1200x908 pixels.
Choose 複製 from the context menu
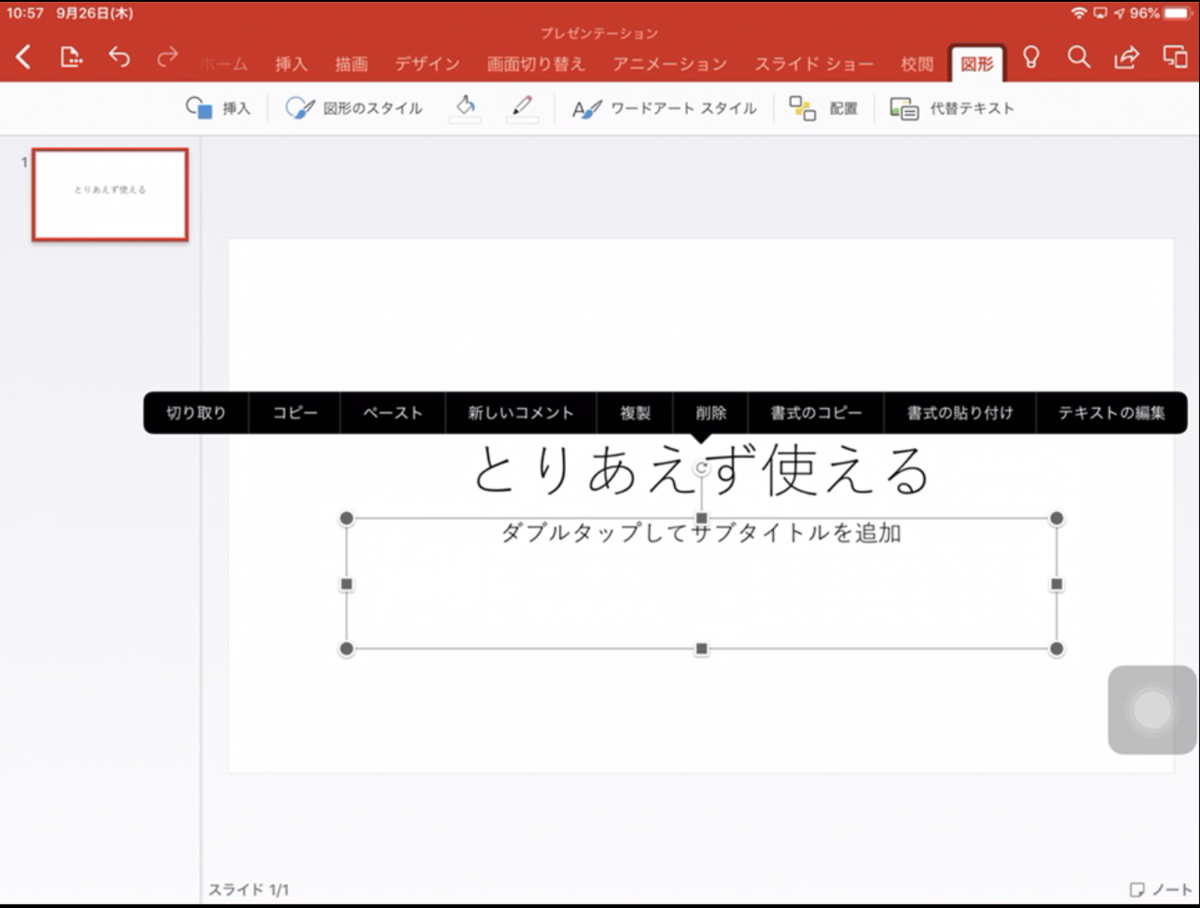(x=634, y=412)
